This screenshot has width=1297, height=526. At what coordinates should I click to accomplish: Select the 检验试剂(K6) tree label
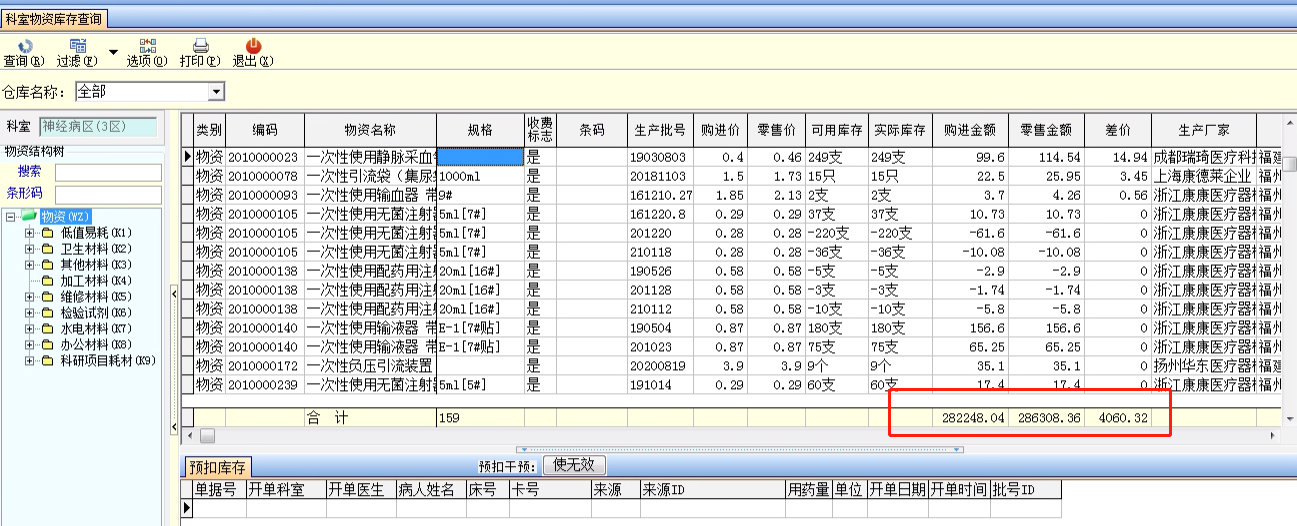pos(96,313)
